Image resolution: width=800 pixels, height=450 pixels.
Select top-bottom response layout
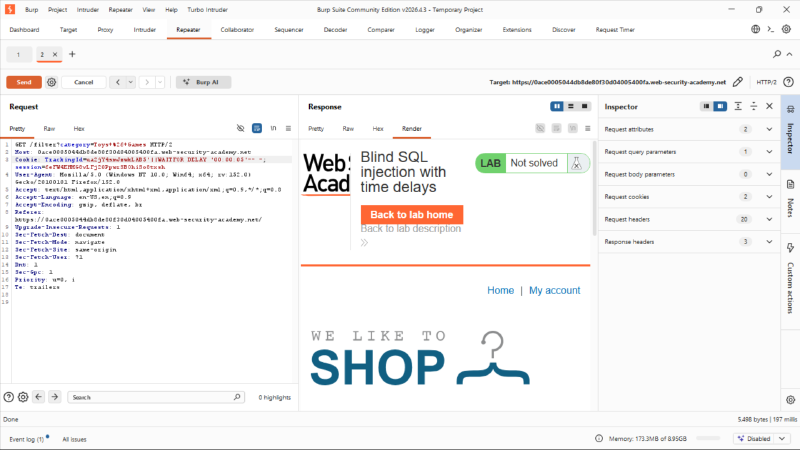tap(571, 106)
